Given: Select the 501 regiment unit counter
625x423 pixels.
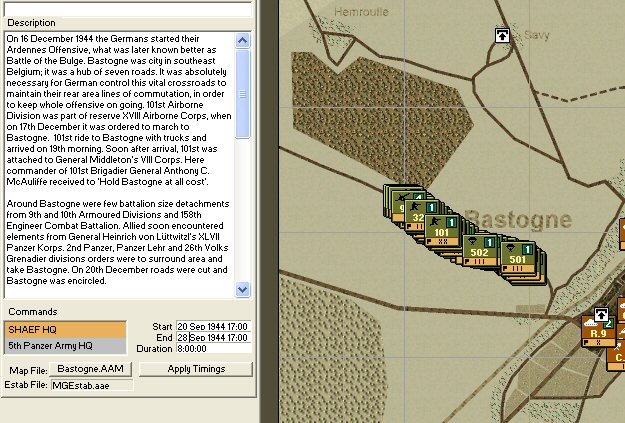Looking at the screenshot, I should click(518, 257).
